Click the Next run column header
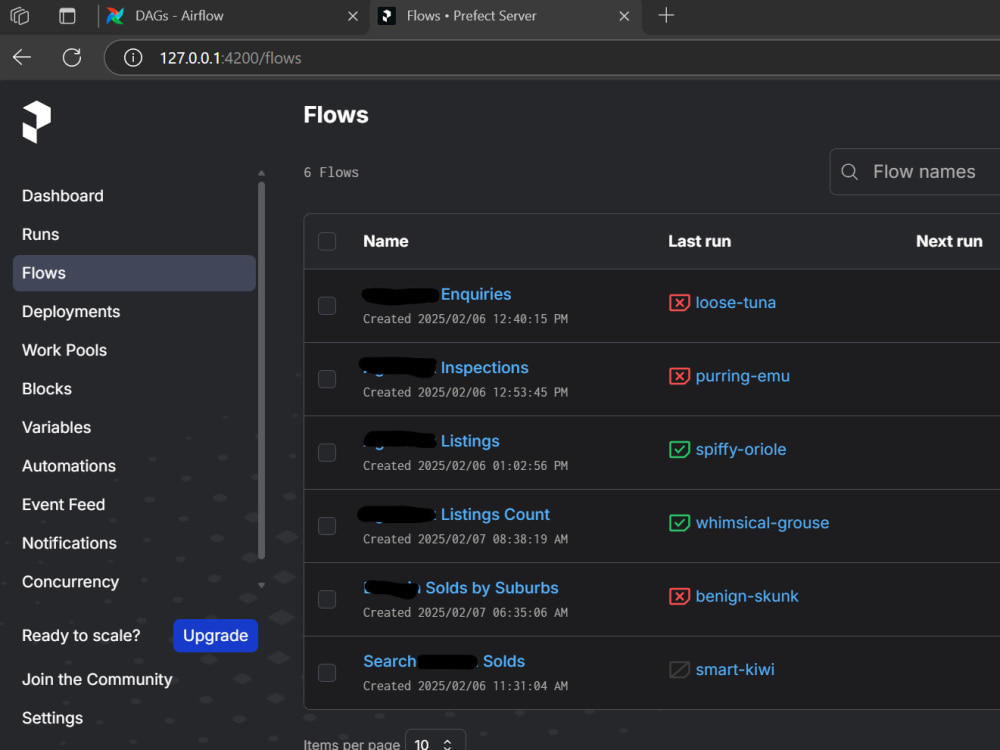This screenshot has height=750, width=1000. click(x=949, y=241)
